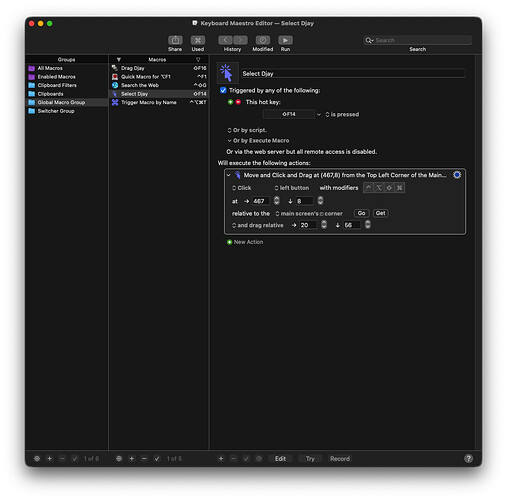Select the Global Macro Group
Viewport: 506px width, 500px height.
[x=67, y=102]
